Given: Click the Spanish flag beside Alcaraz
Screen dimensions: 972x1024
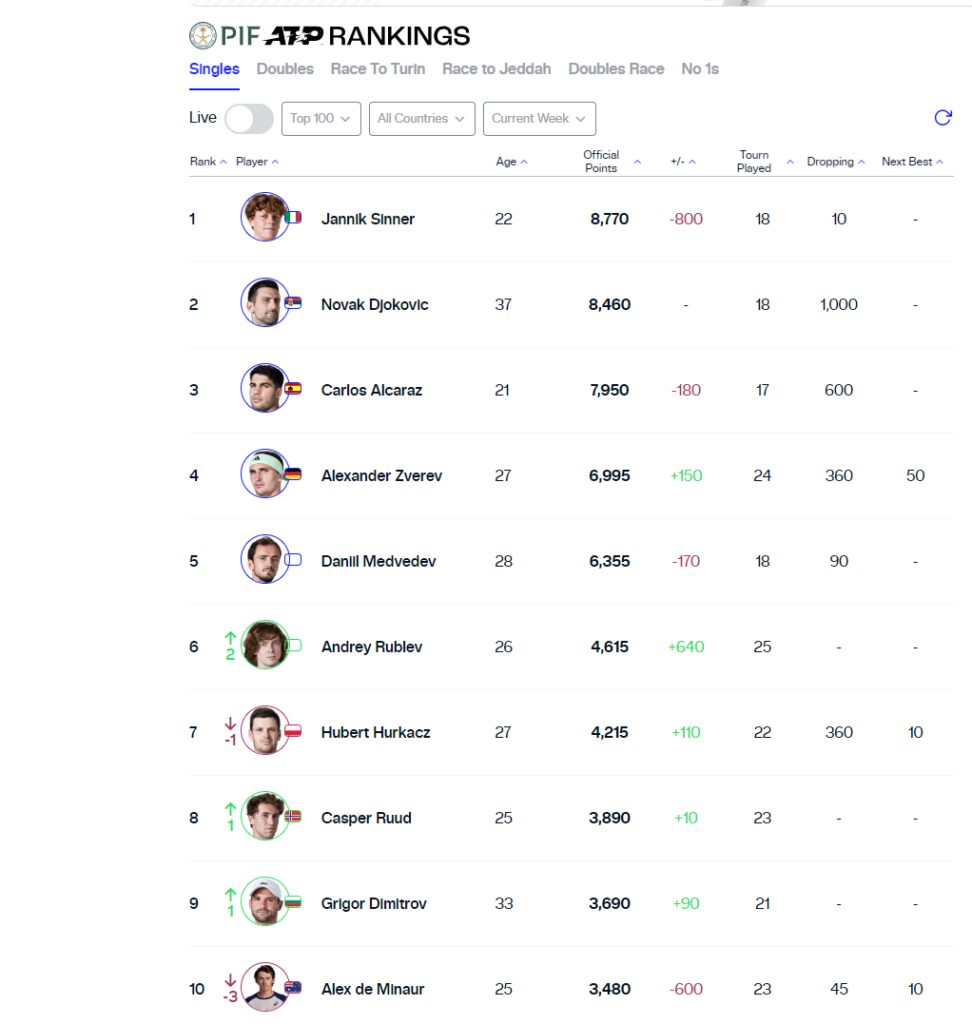Looking at the screenshot, I should pos(293,389).
